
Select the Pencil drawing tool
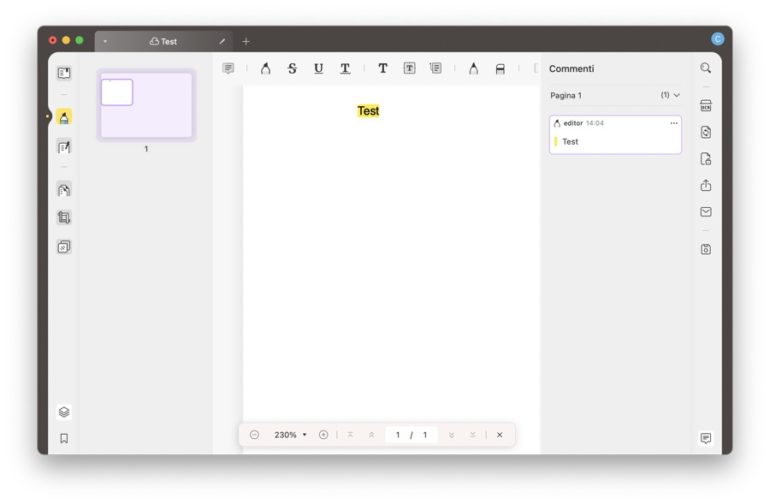(473, 68)
